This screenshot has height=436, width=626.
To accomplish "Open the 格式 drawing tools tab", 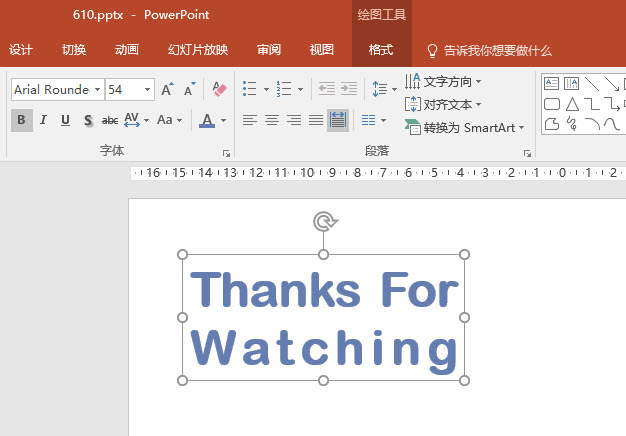I will tap(381, 50).
